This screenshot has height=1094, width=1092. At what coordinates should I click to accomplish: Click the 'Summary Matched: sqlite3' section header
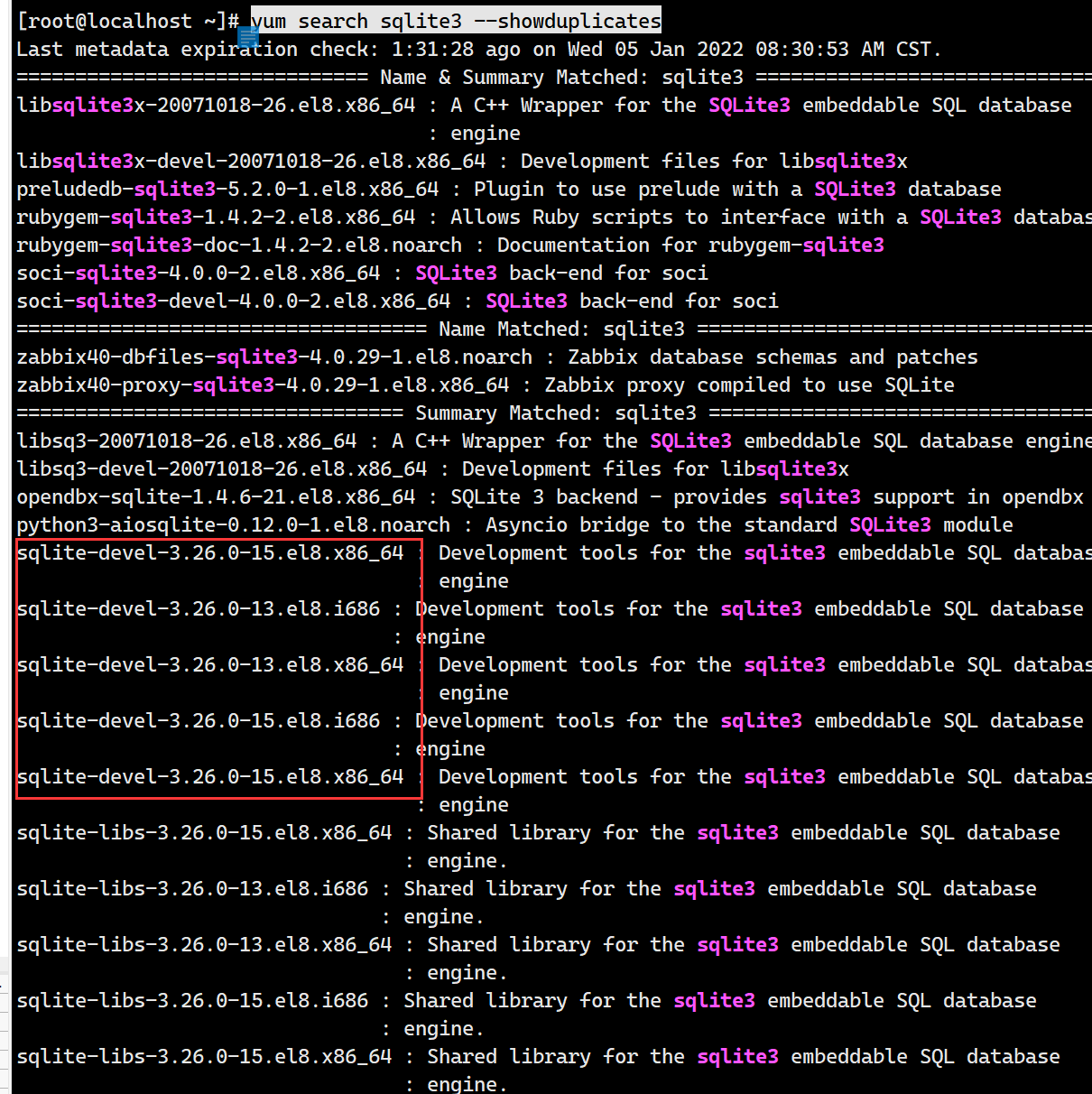pyautogui.click(x=556, y=413)
